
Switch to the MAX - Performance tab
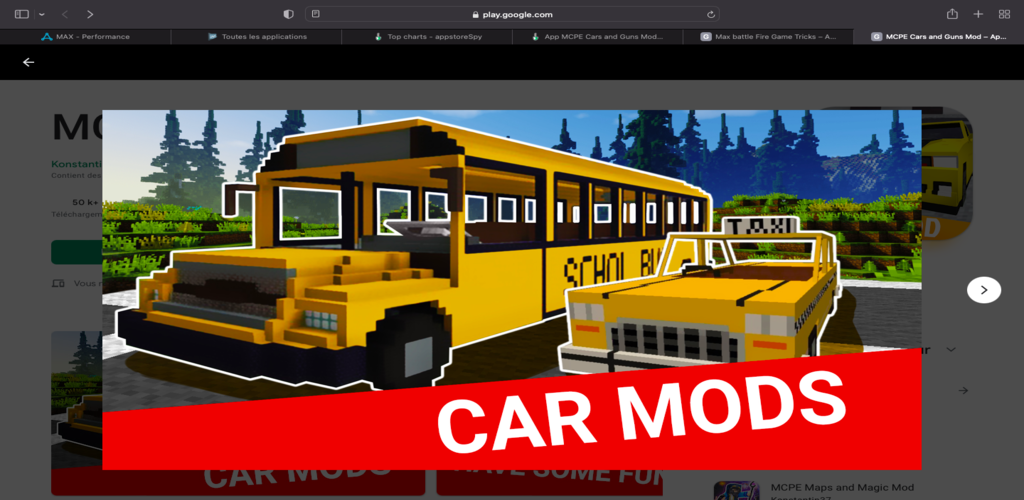pos(86,37)
